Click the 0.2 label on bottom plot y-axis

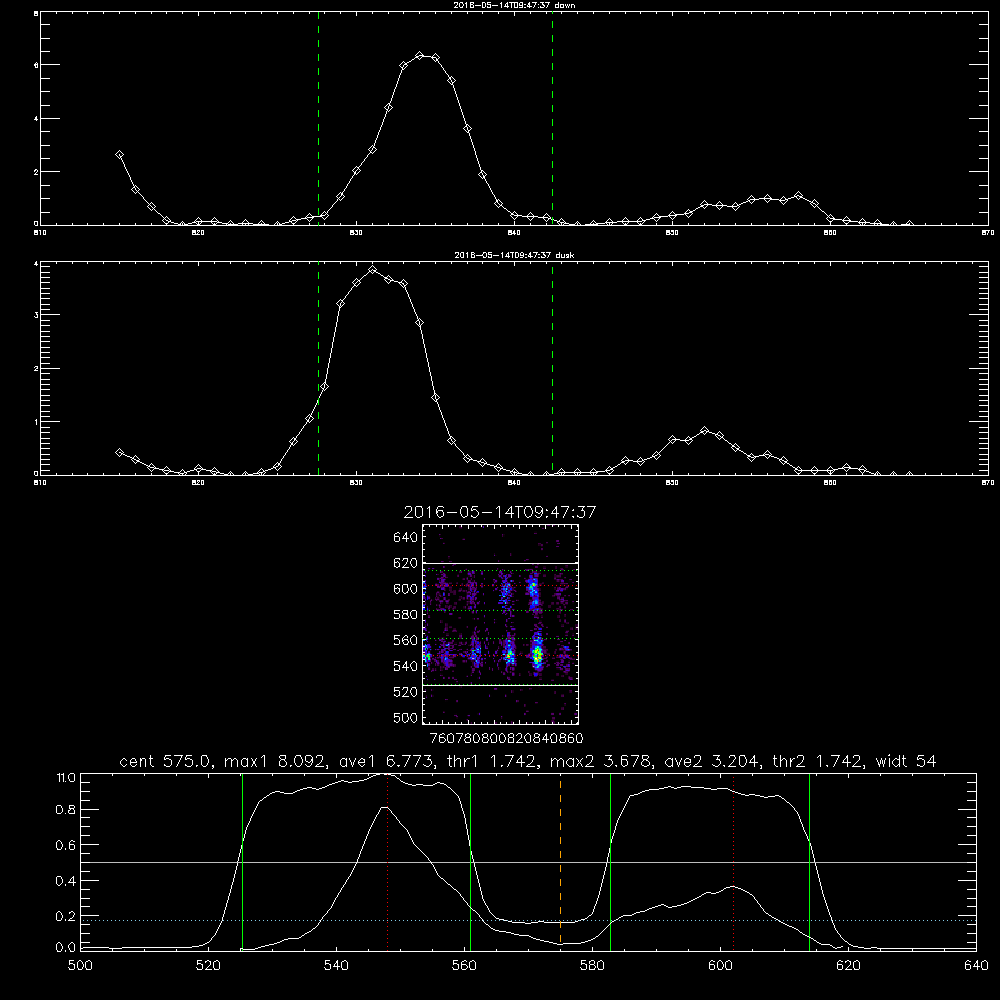click(66, 916)
